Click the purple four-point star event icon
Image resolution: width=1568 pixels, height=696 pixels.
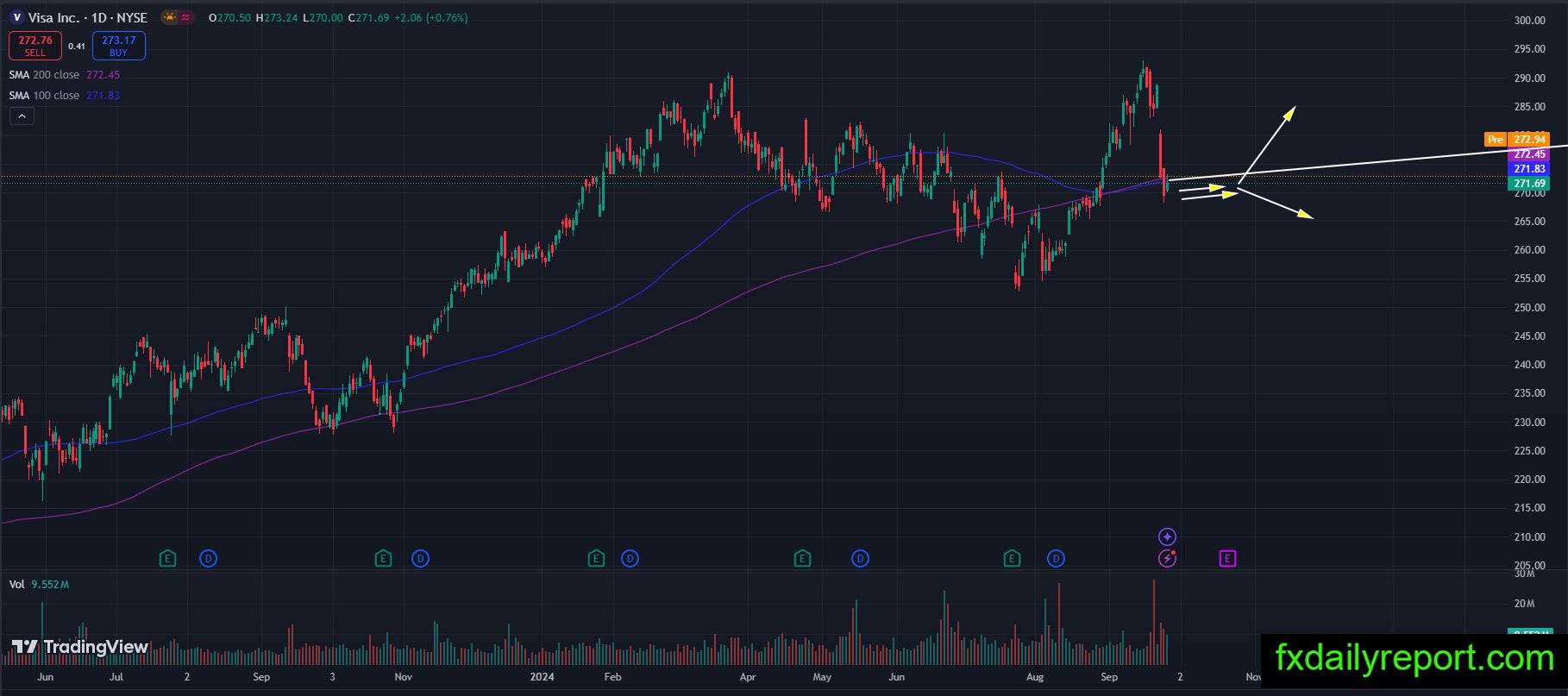[x=1167, y=537]
